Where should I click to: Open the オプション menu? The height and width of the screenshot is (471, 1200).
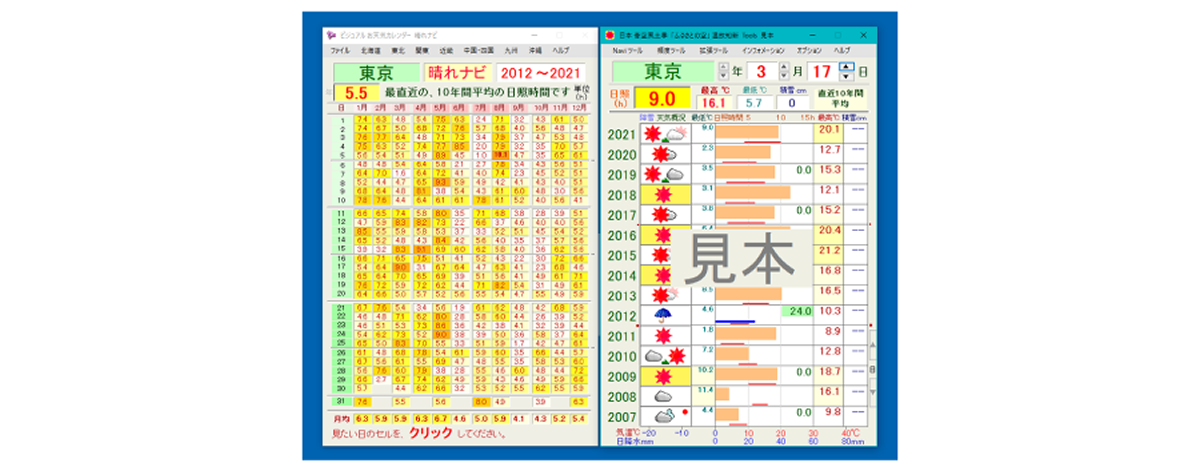click(809, 50)
